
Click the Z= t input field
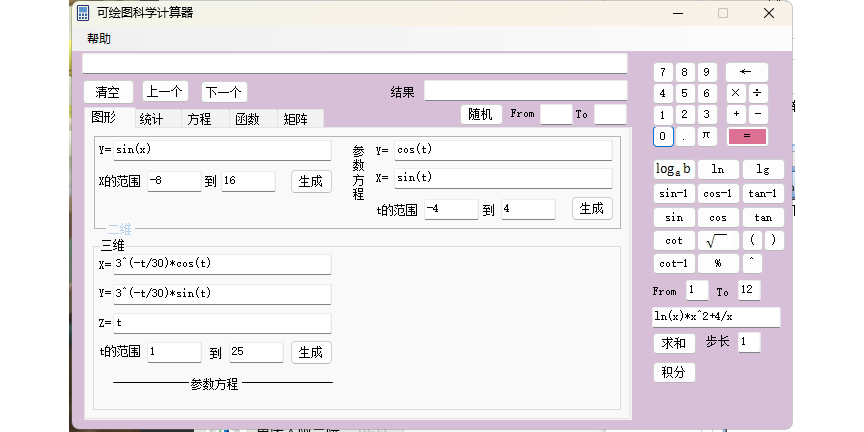pos(223,323)
